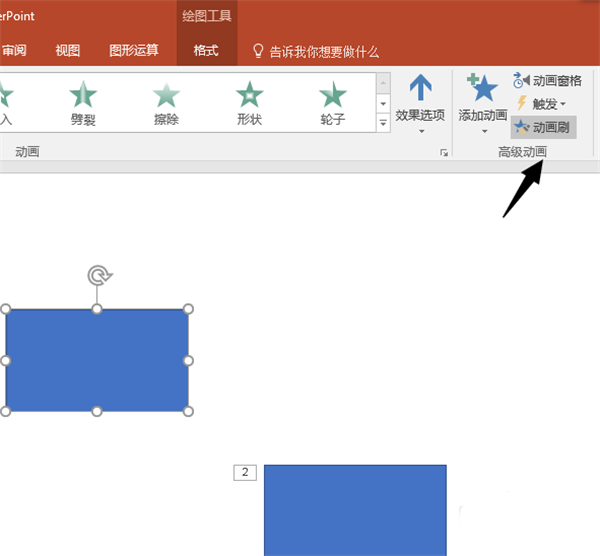600x556 pixels.
Task: Click the animation order marker 2
Action: point(245,473)
